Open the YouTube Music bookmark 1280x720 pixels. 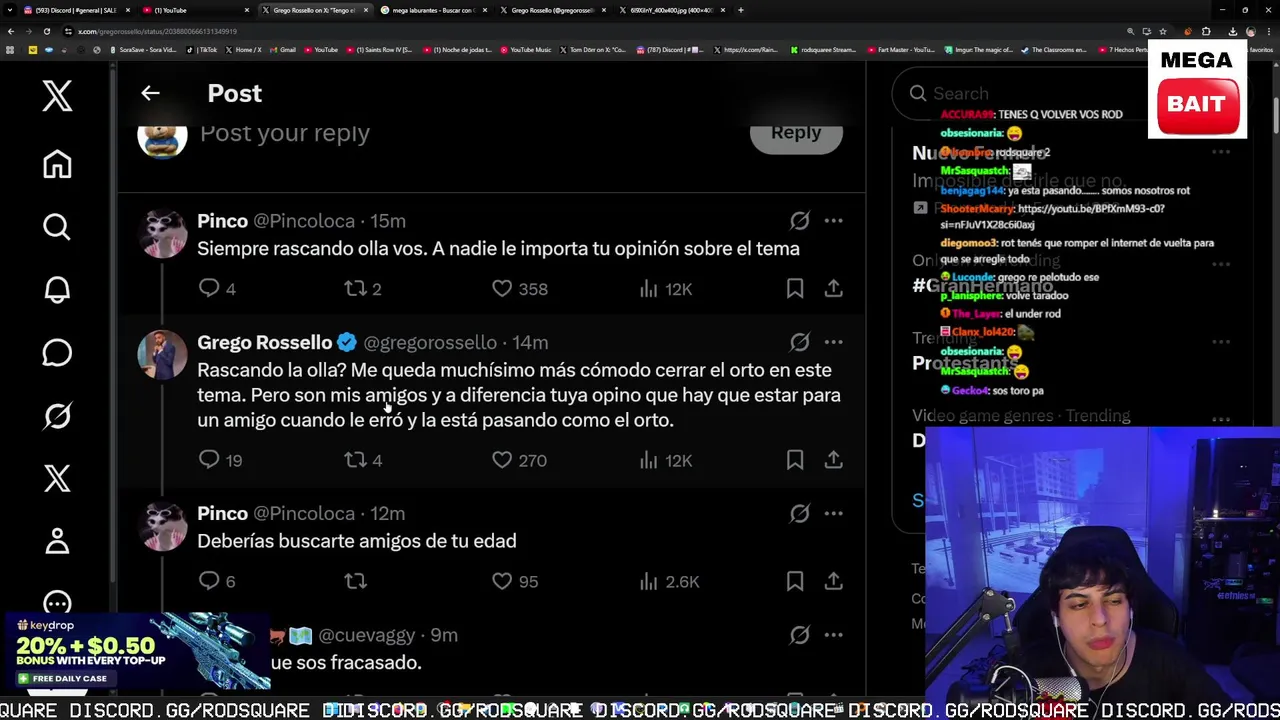[x=526, y=49]
